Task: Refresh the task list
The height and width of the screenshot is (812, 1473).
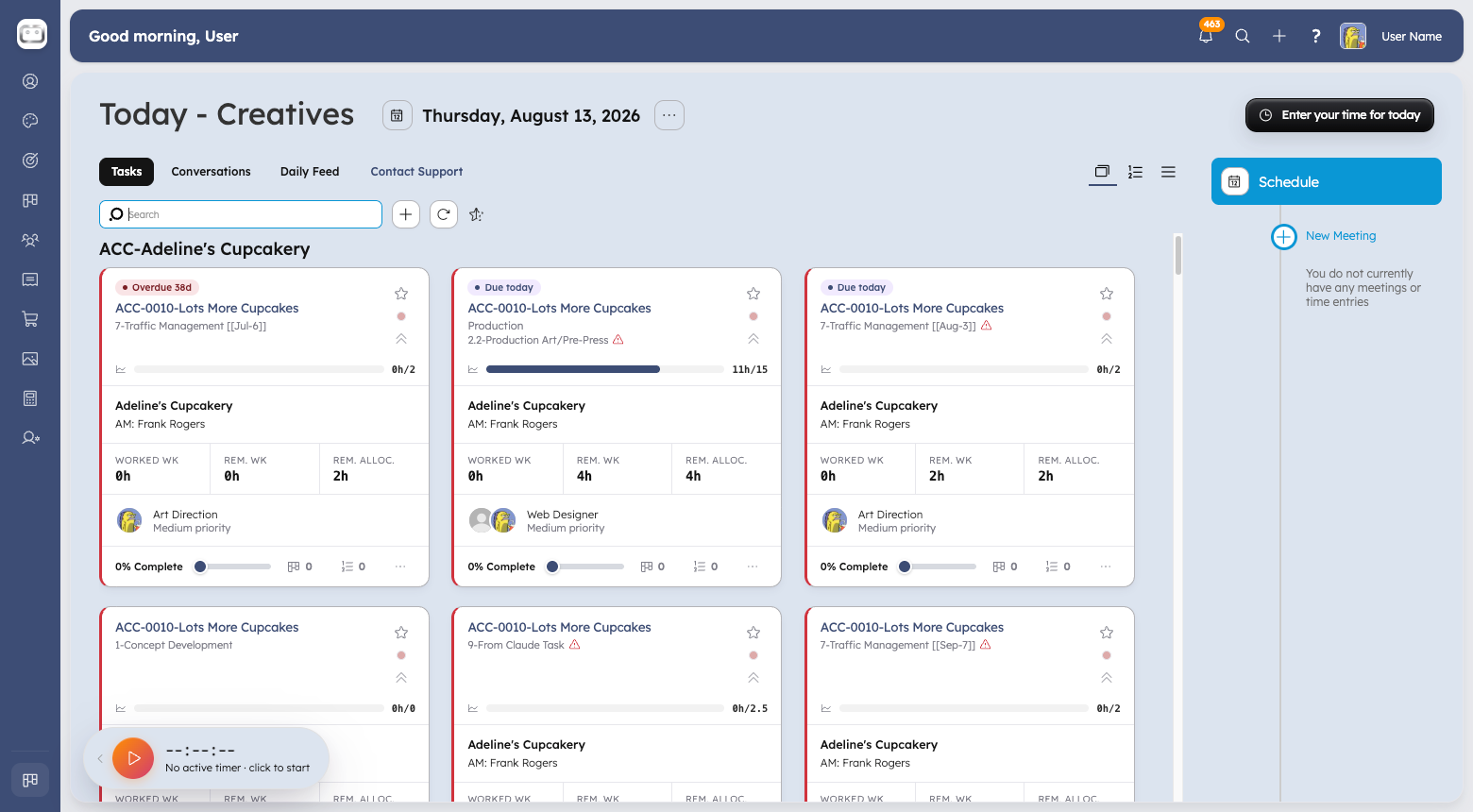Action: [444, 214]
